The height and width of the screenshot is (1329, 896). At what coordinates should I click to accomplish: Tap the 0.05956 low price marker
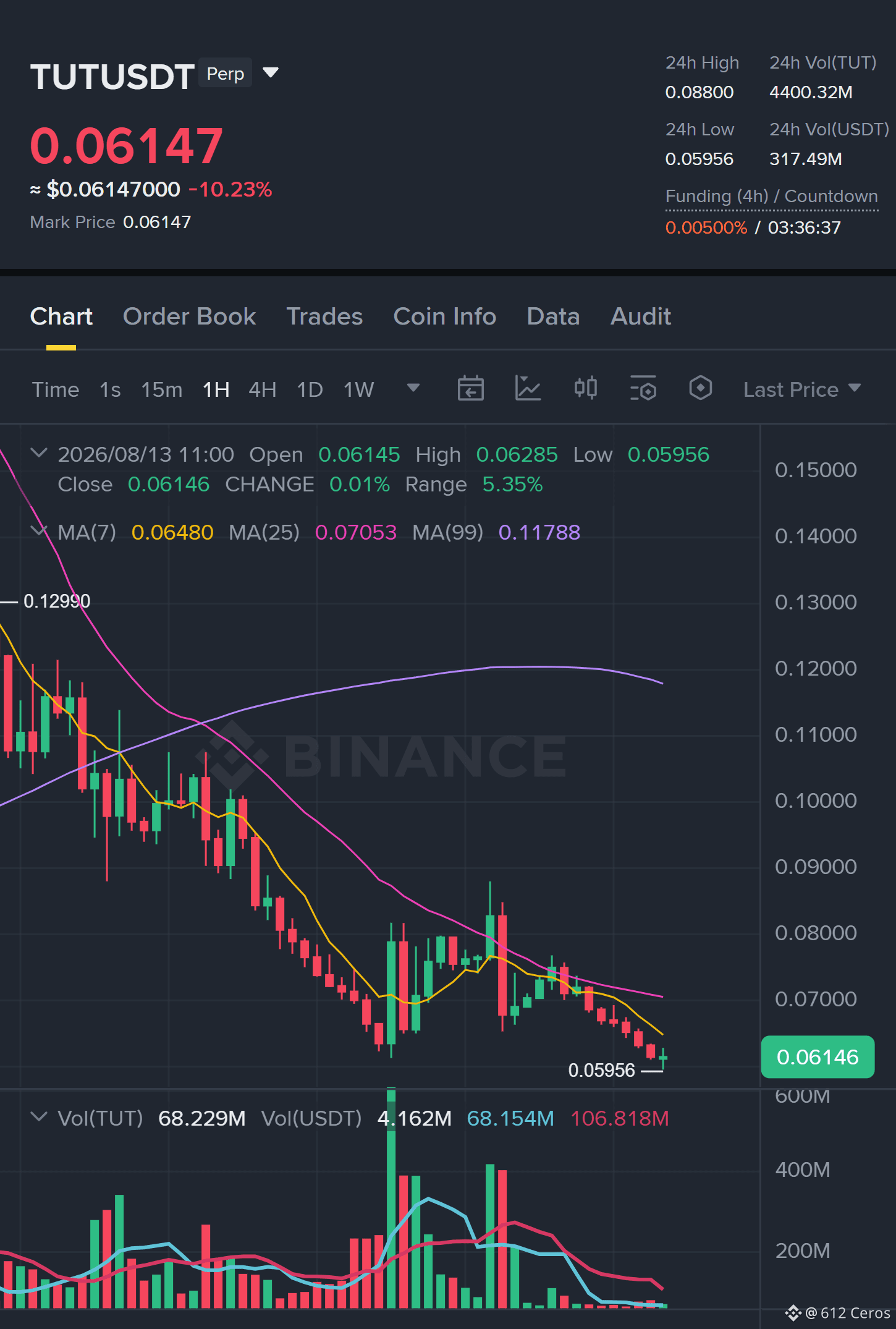pos(602,1070)
